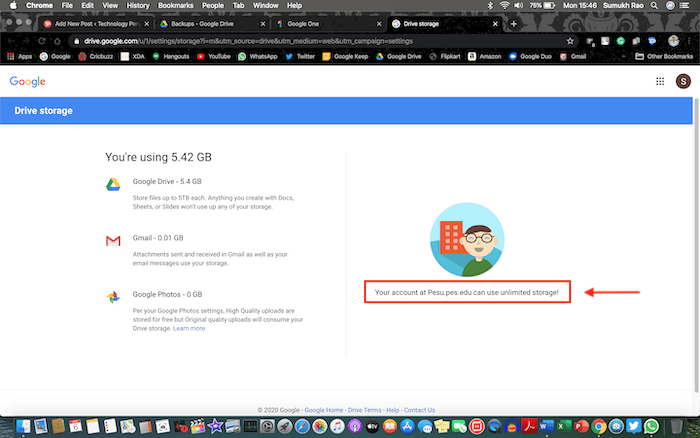Switch to the "Add New Post" tab
The width and height of the screenshot is (700, 438).
(96, 24)
